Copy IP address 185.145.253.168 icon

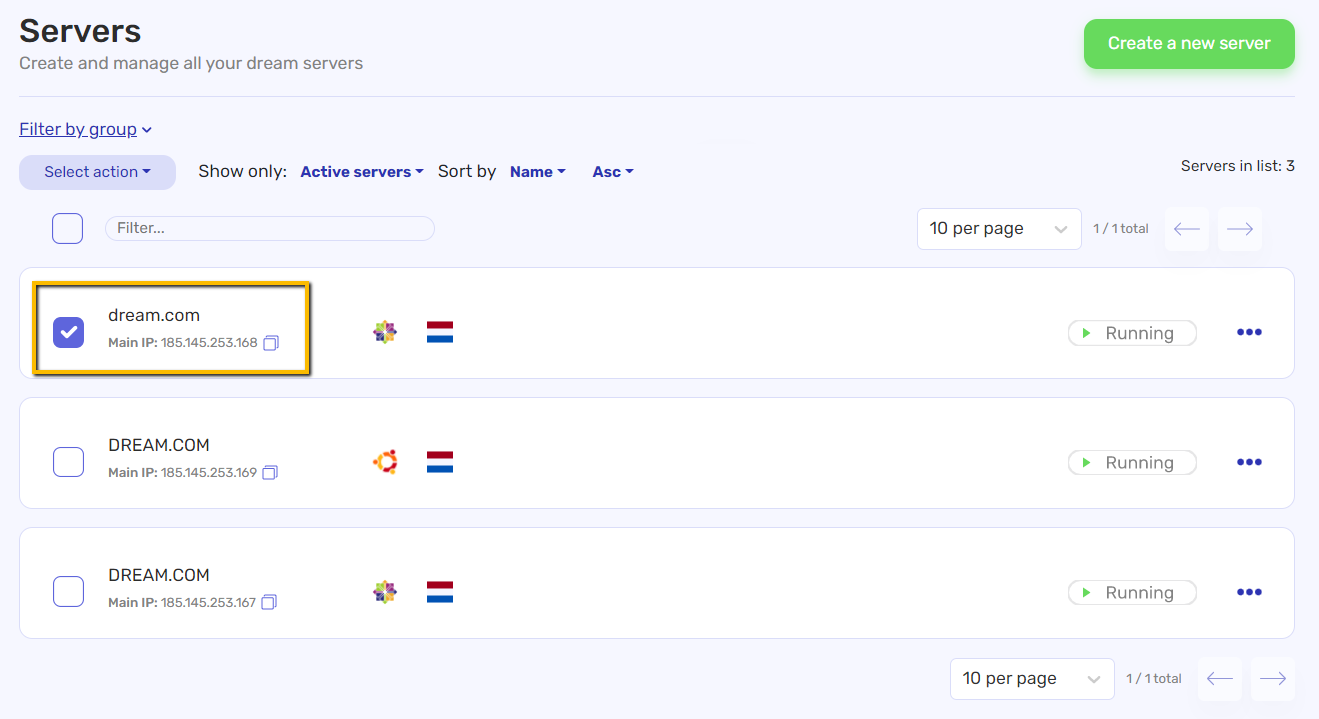pyautogui.click(x=271, y=343)
